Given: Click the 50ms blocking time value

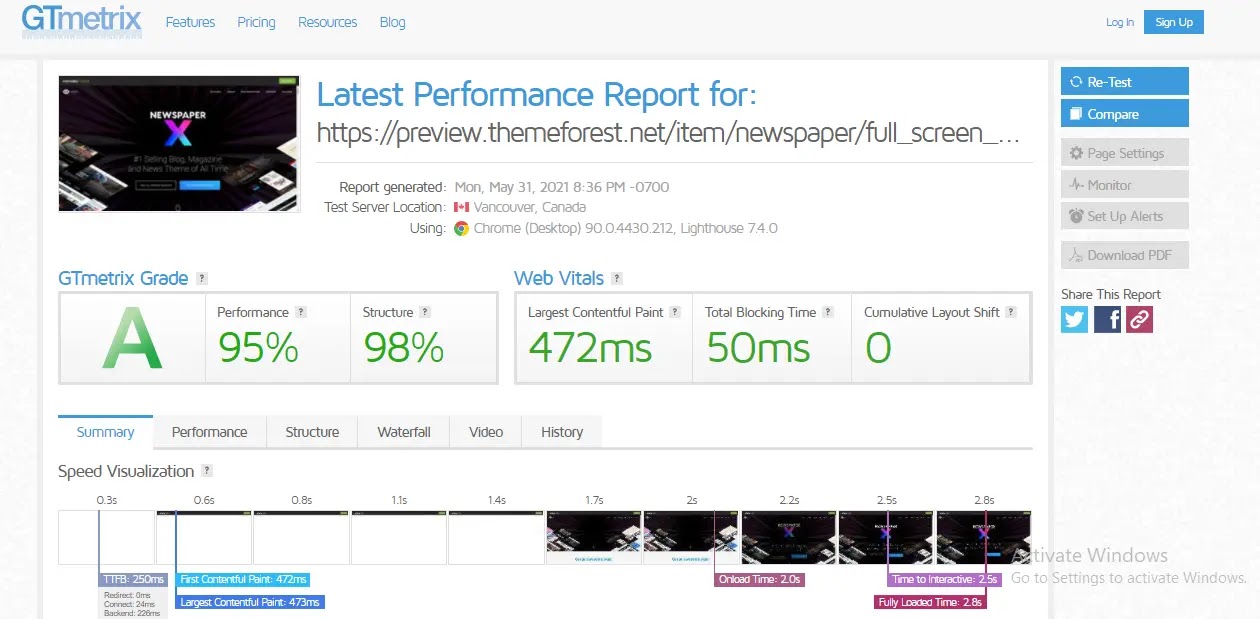Looking at the screenshot, I should [758, 348].
